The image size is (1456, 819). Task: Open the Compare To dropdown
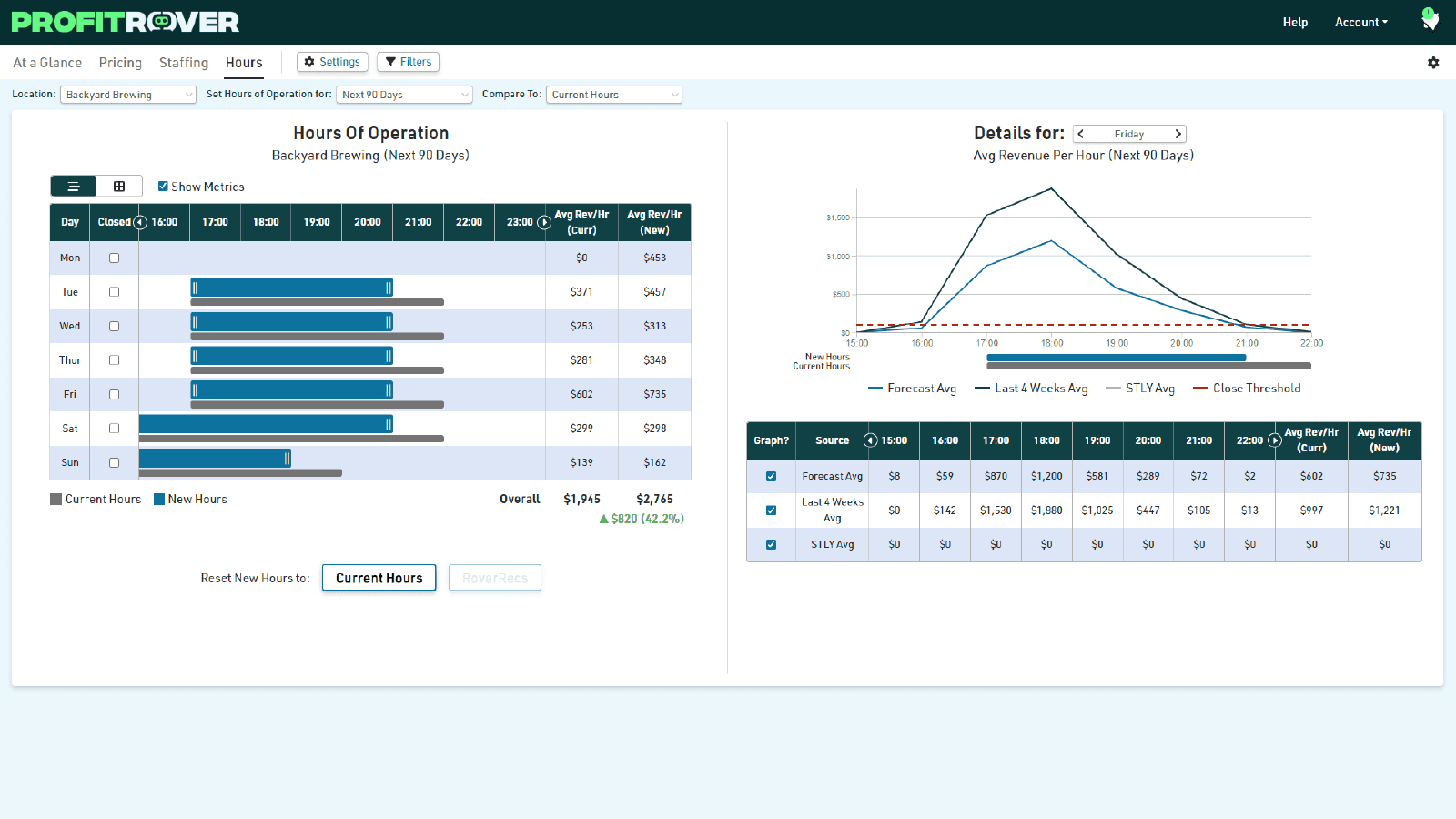pos(613,95)
